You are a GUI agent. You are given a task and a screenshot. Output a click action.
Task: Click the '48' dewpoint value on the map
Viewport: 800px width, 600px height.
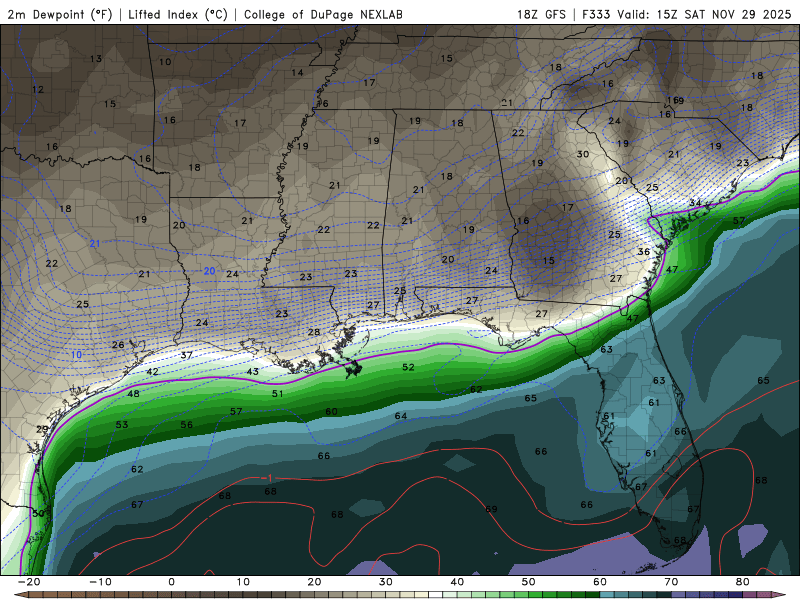pos(133,393)
